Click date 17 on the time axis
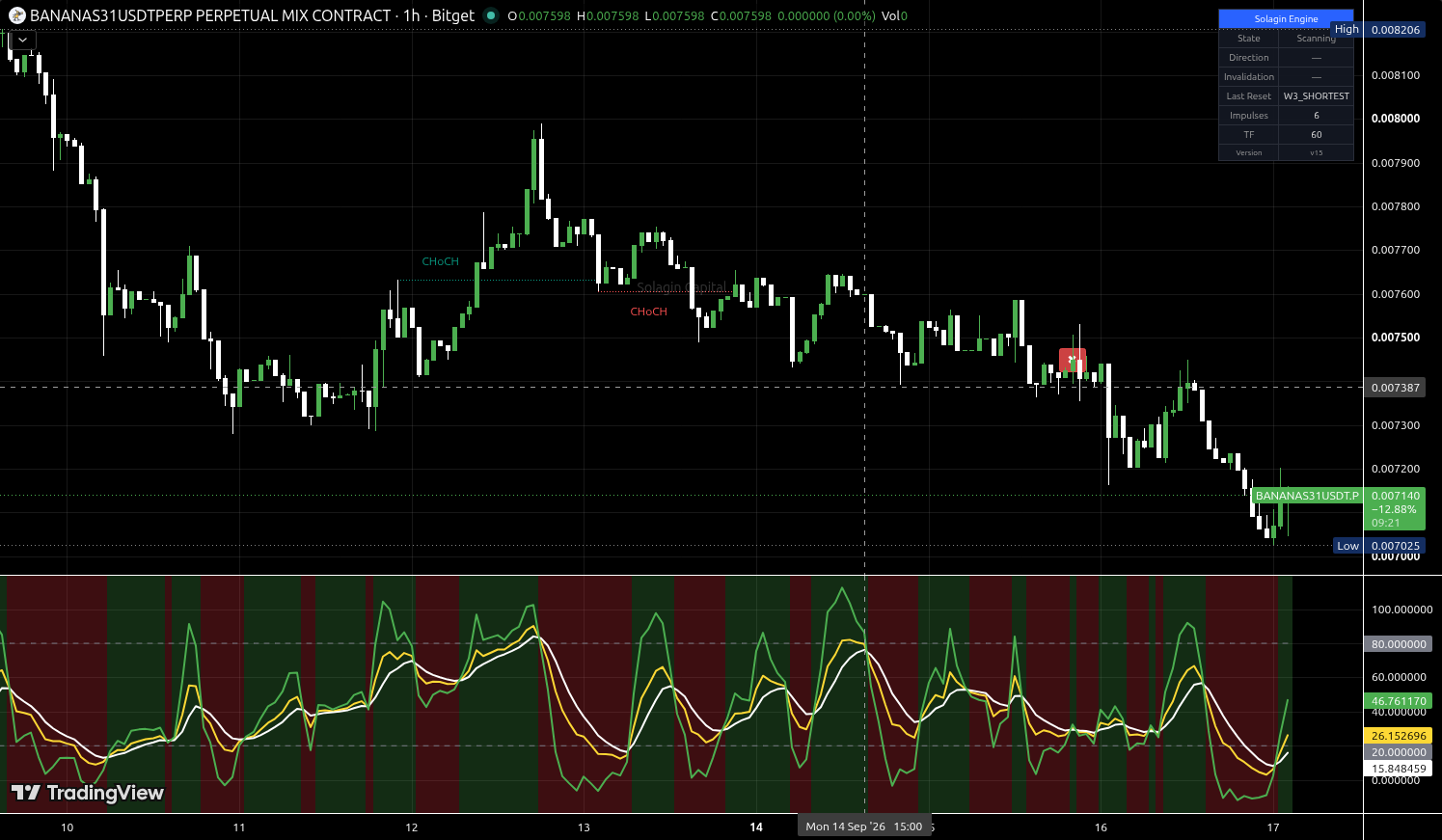1442x840 pixels. [1273, 827]
